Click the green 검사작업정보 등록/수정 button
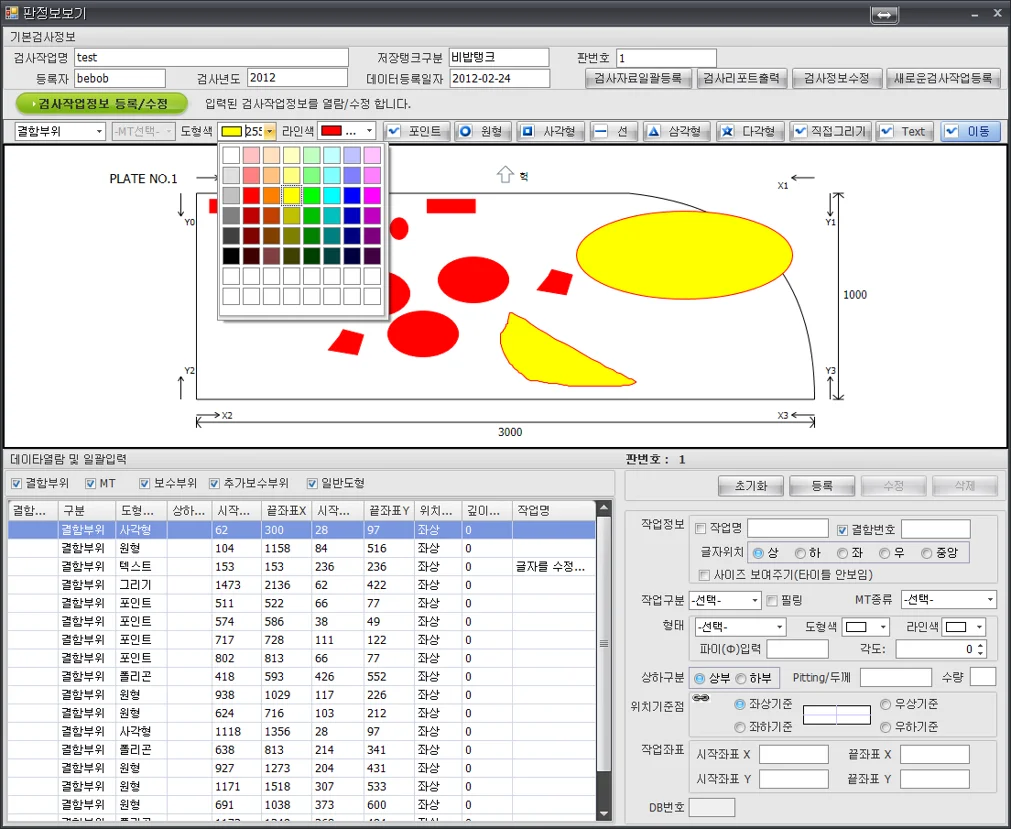Screen dimensions: 1011x829 pos(102,103)
